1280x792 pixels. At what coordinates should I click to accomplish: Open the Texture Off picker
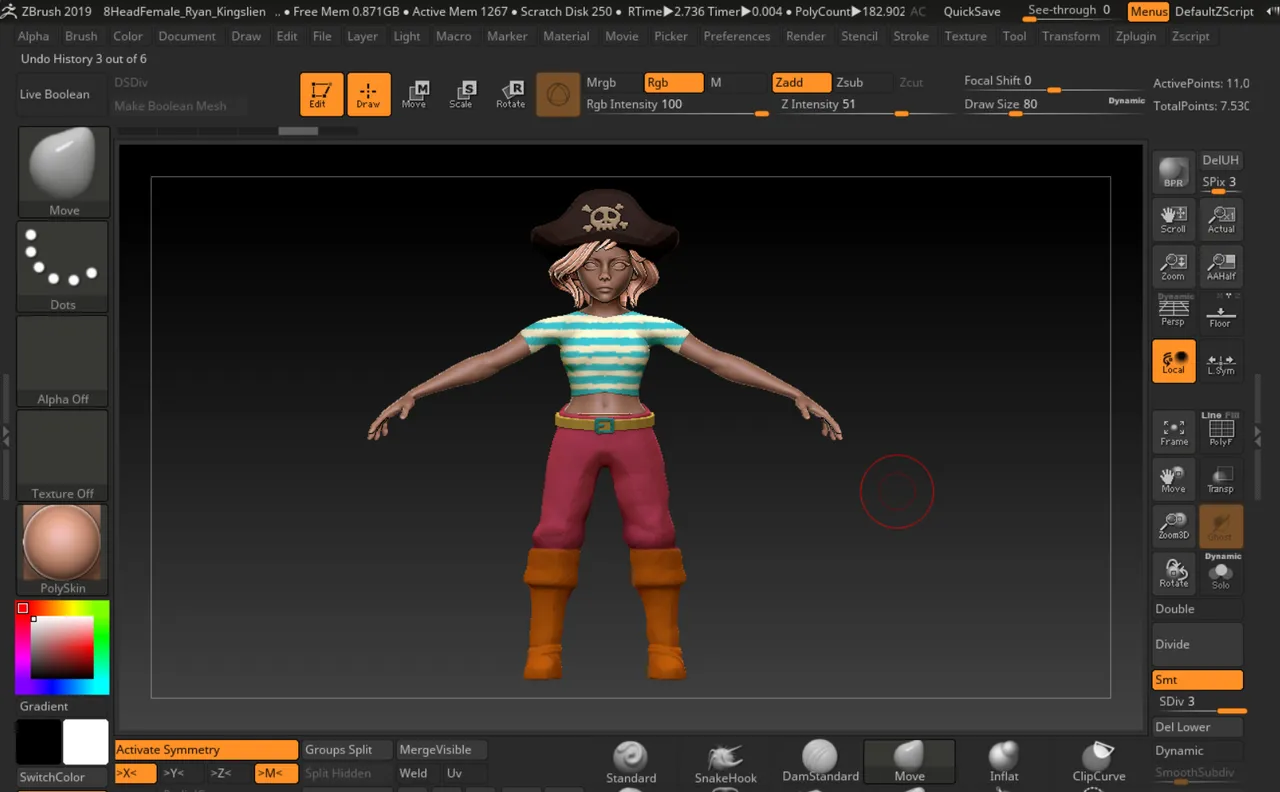pos(63,455)
